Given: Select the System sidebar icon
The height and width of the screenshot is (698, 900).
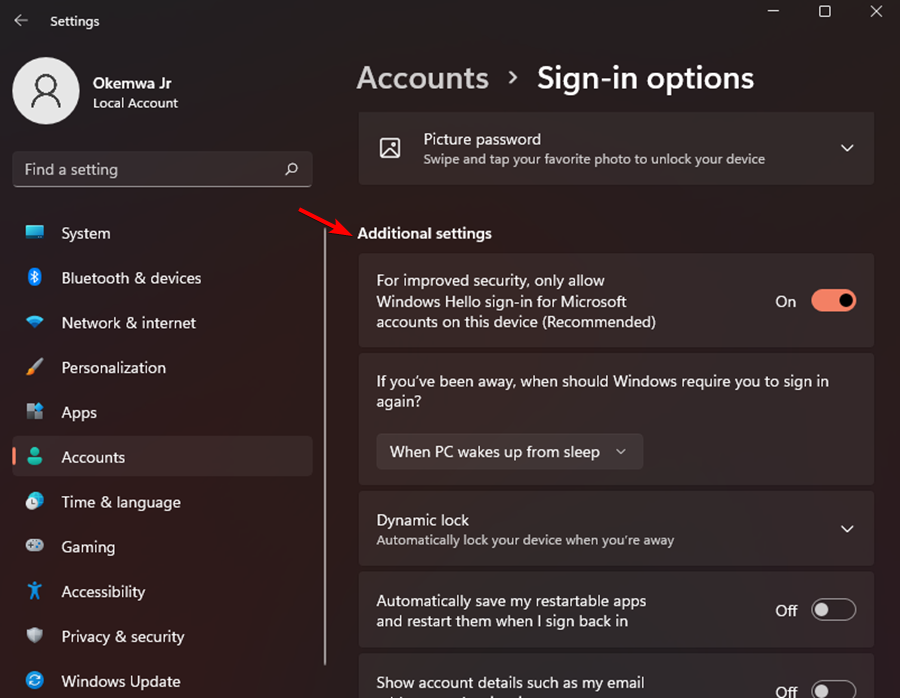Looking at the screenshot, I should point(36,233).
